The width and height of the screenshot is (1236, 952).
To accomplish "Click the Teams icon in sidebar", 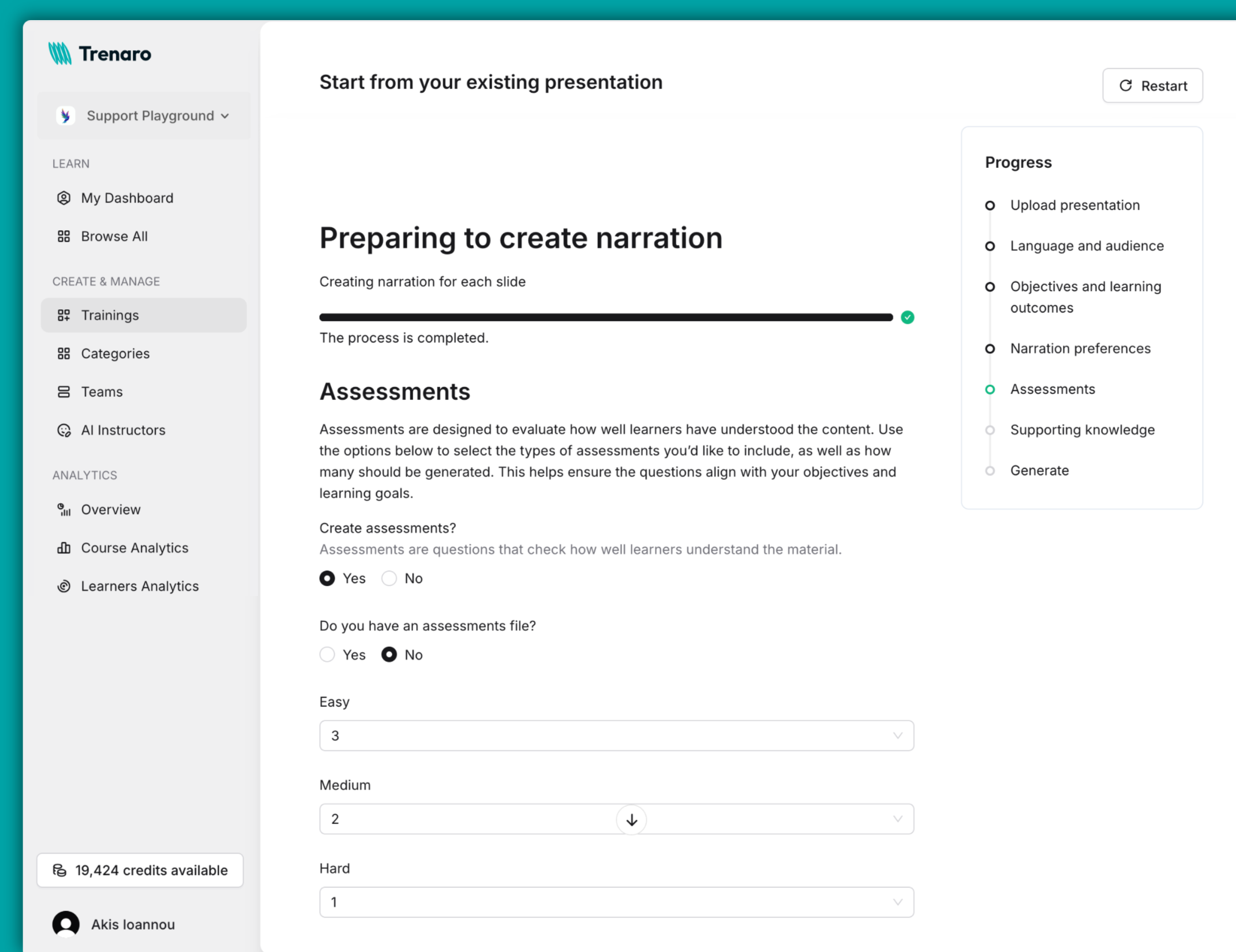I will [x=64, y=392].
